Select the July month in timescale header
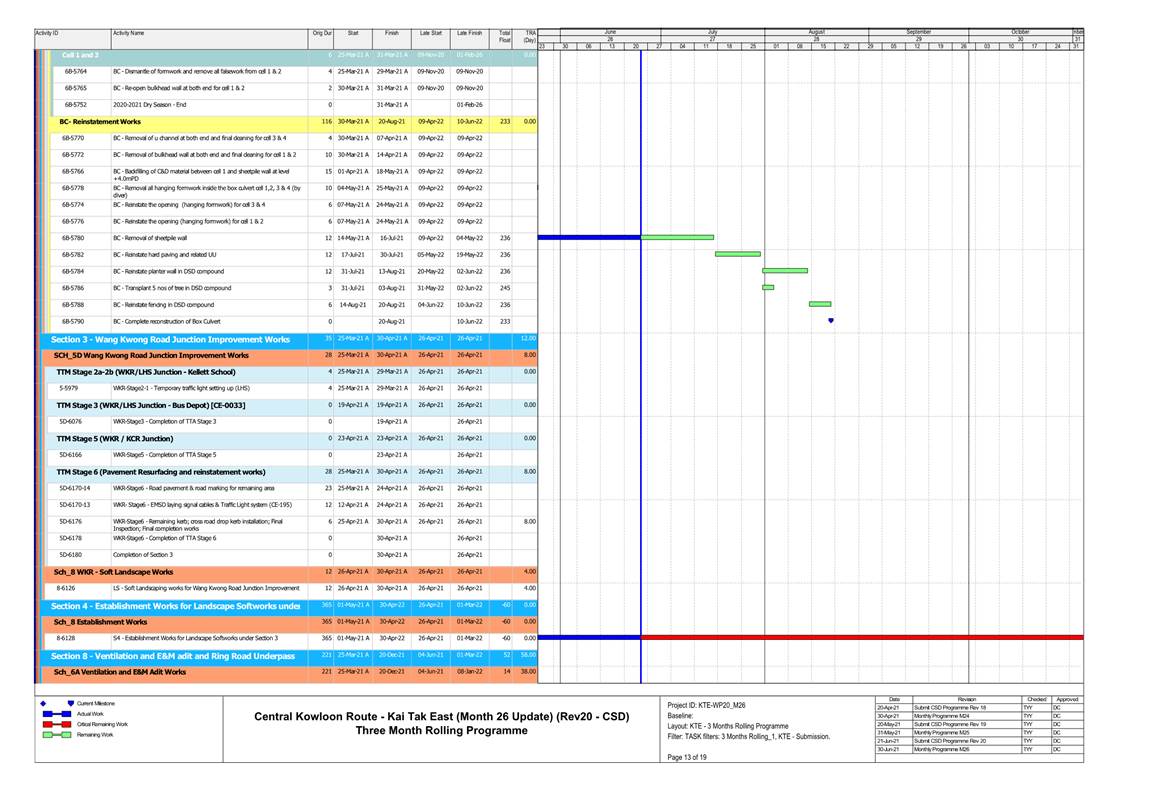The image size is (1149, 812). [712, 32]
